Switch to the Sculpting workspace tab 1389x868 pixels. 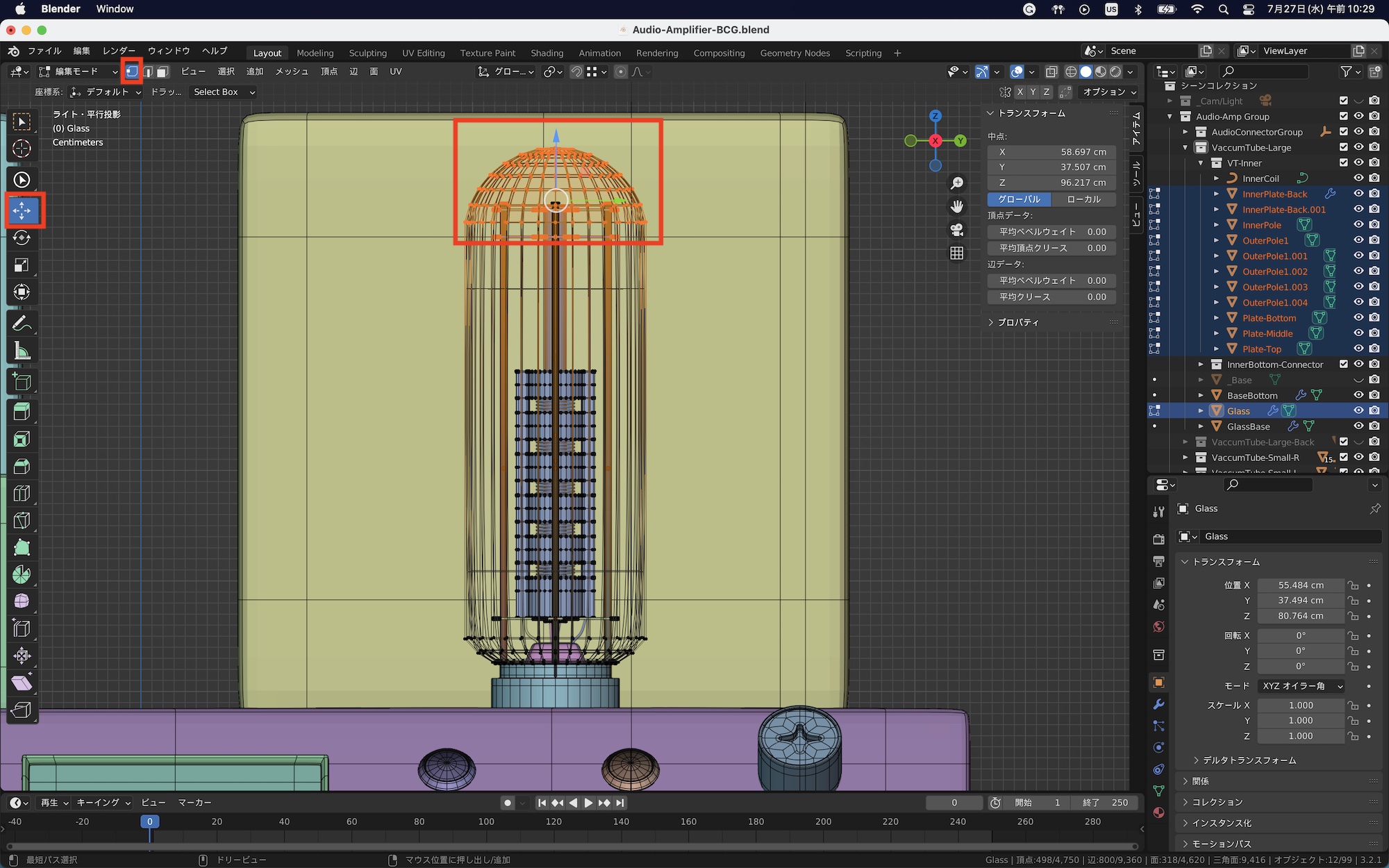tap(367, 53)
